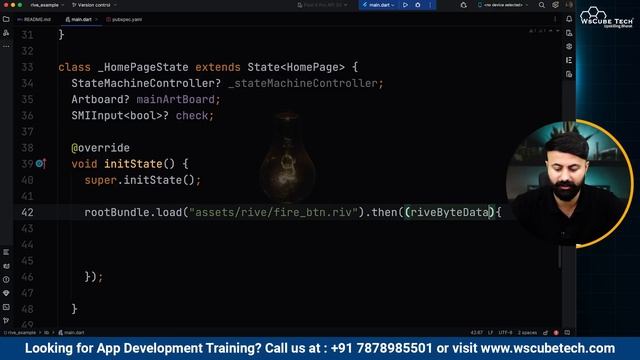The image size is (640, 360).
Task: Click rive_example in breadcrumb bar
Action: [x=20, y=333]
